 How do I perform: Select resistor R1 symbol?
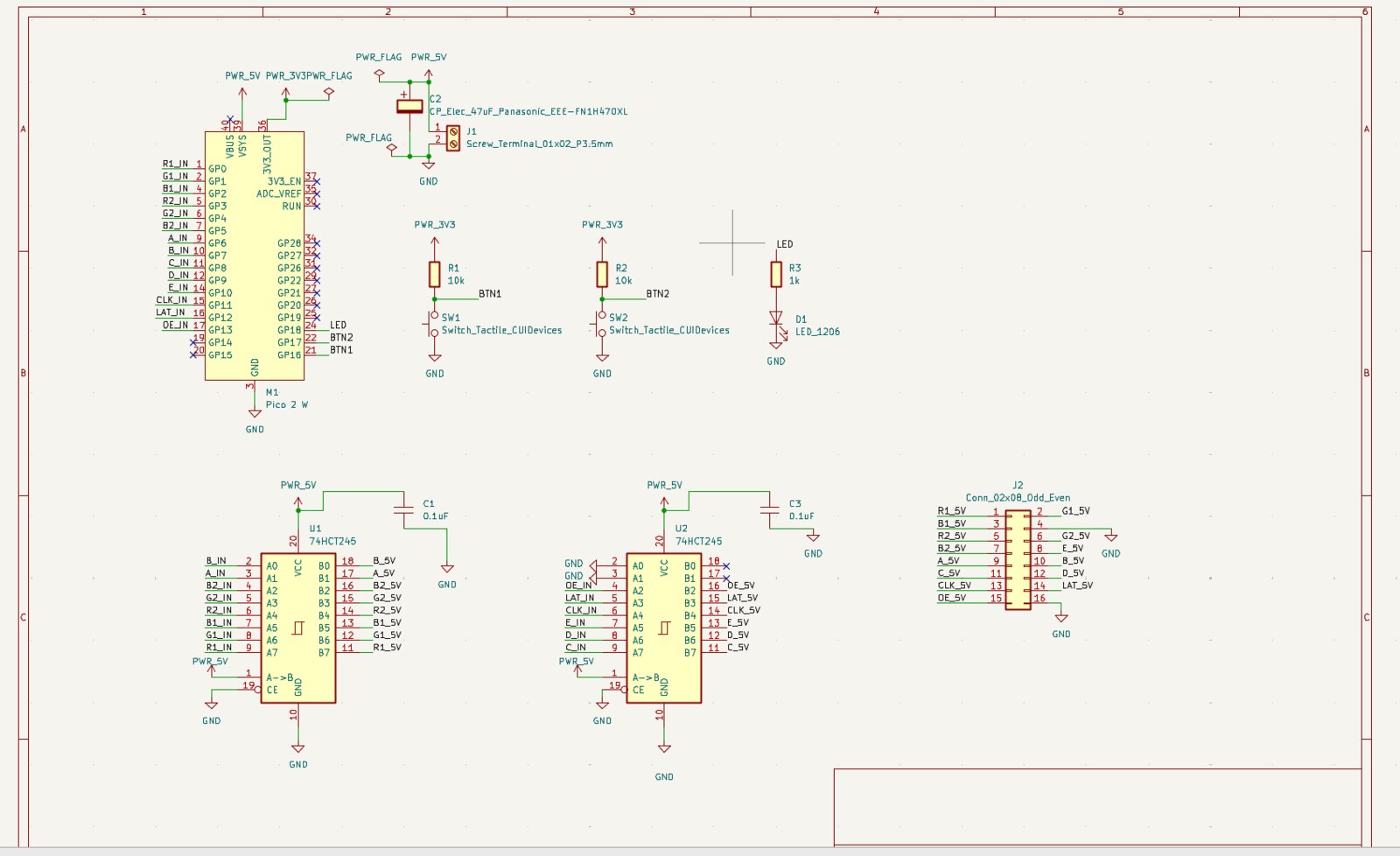434,275
